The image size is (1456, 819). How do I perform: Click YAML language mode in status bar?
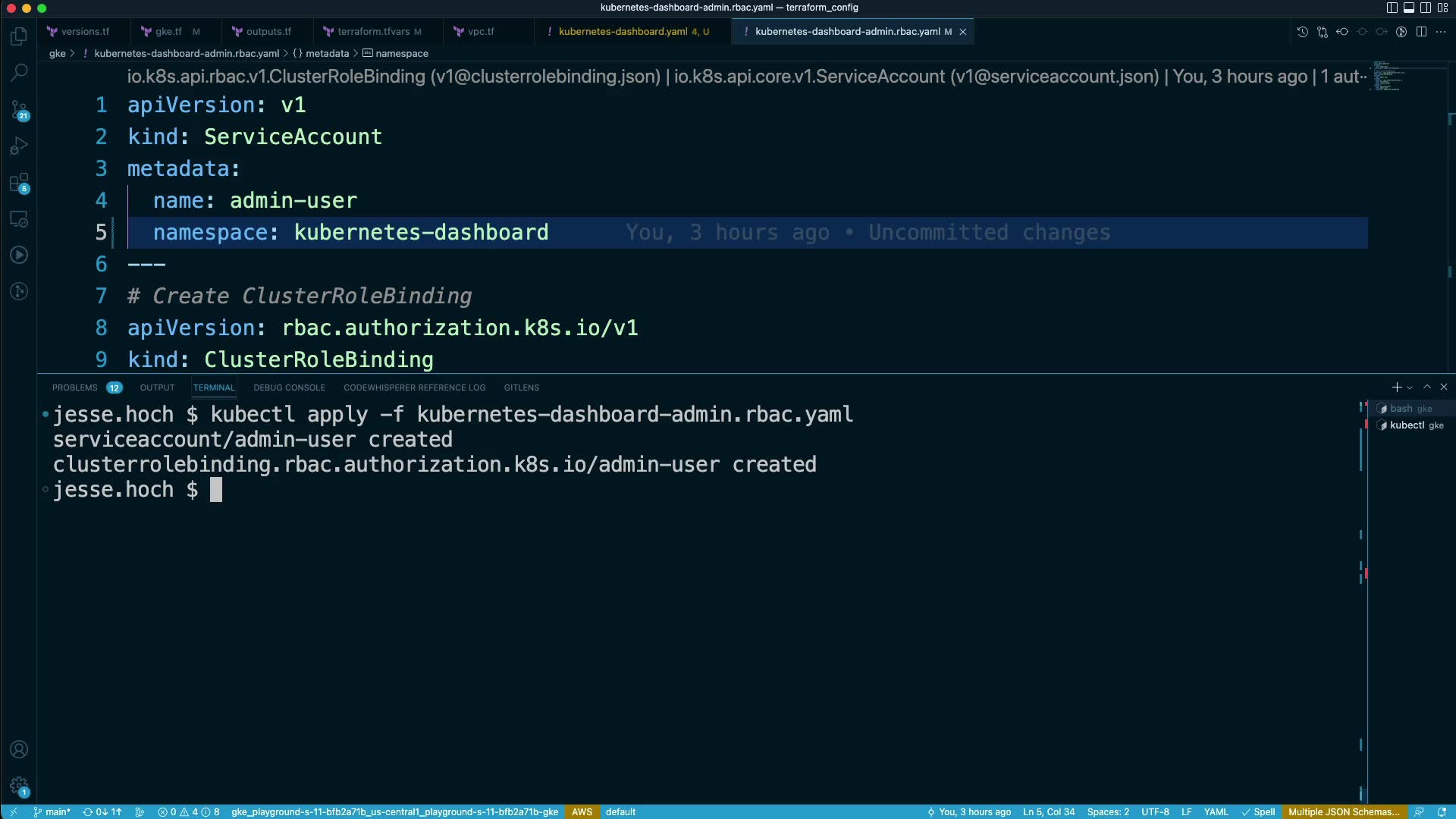1216,811
